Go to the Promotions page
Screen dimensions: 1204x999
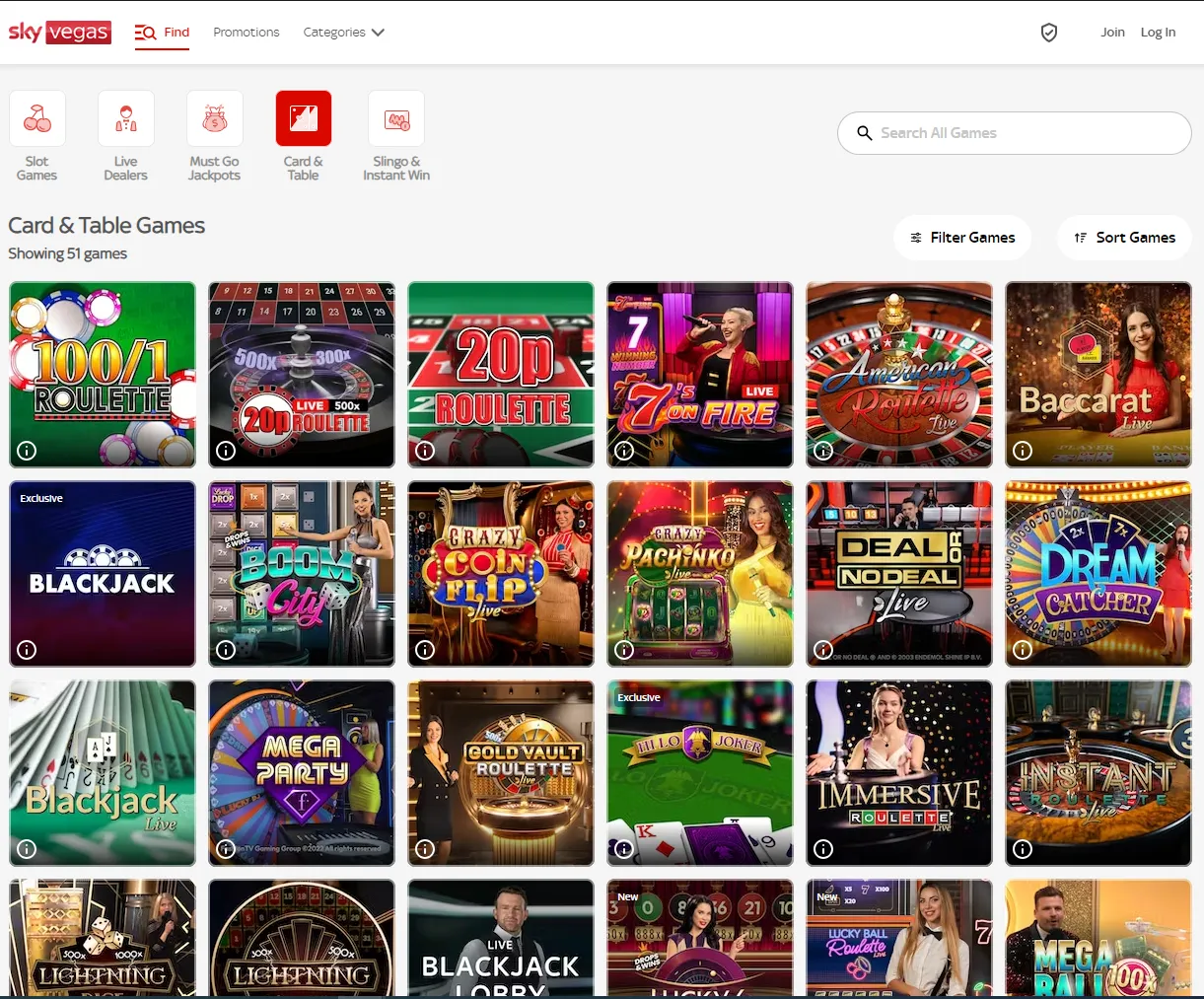(247, 33)
